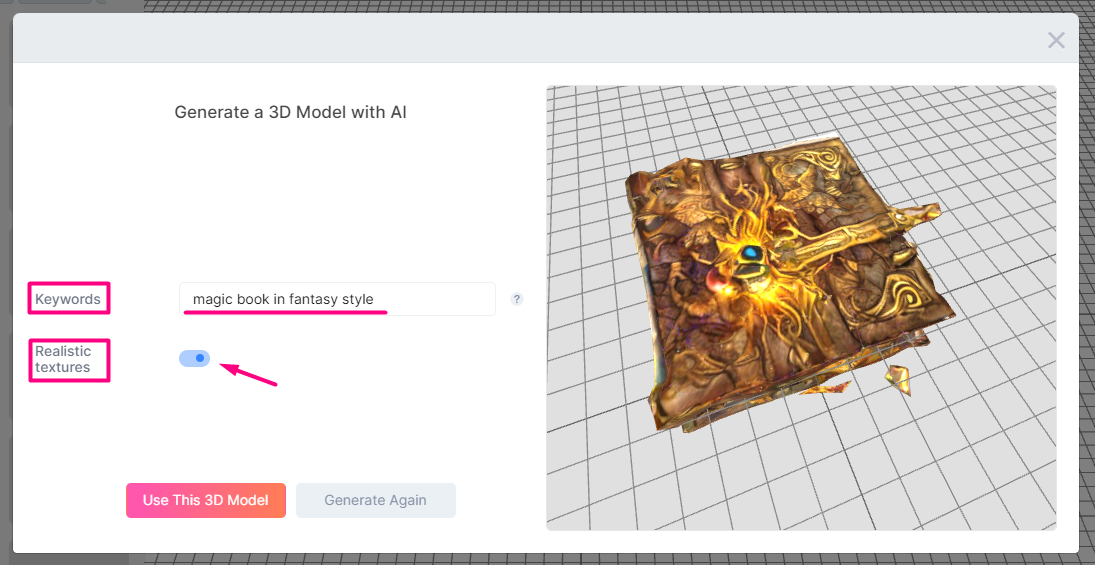Screen dimensions: 1095x565
Task: Disable the Realistic textures switch
Action: pos(194,358)
